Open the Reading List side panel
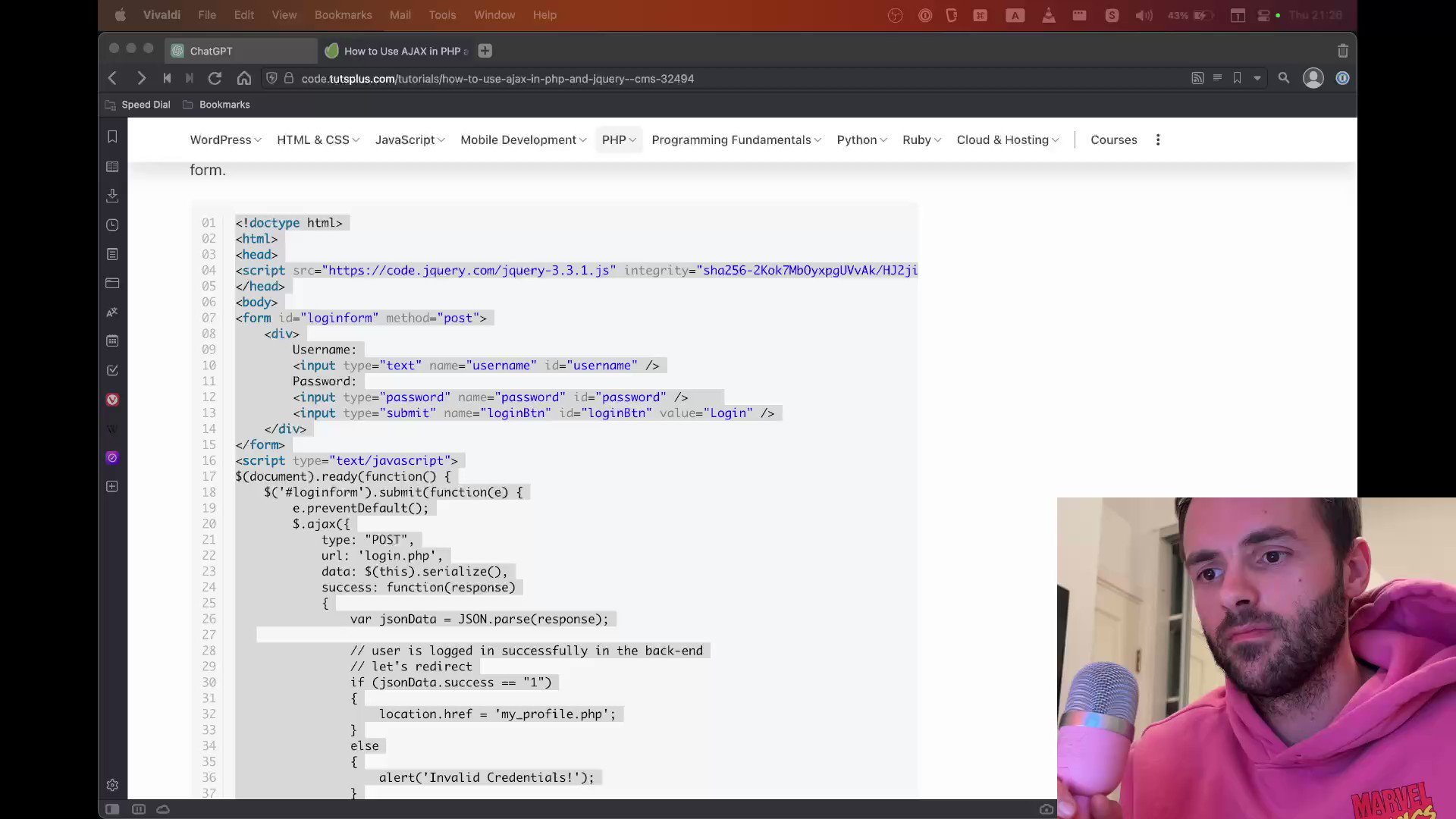The image size is (1456, 819). pyautogui.click(x=112, y=167)
